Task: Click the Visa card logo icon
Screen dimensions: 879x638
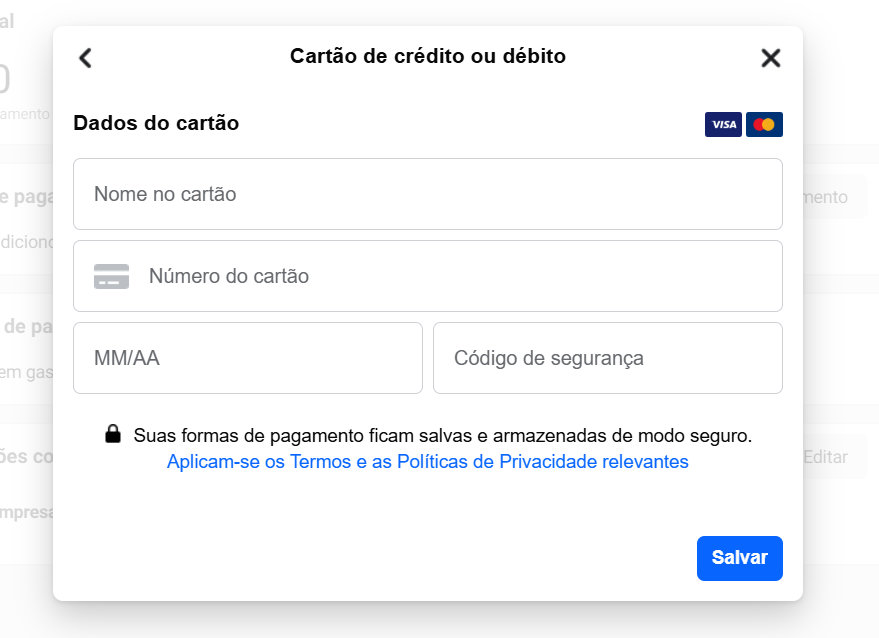Action: pos(723,124)
